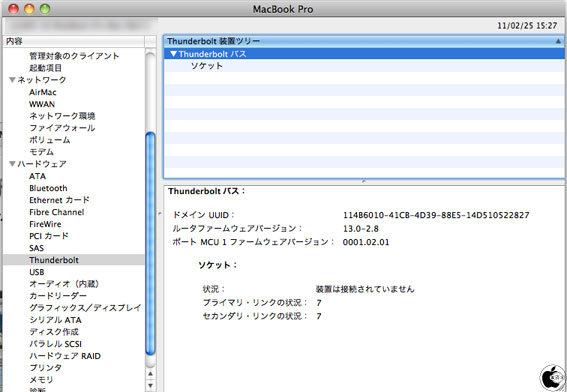Click the yellow minimize button
The width and height of the screenshot is (567, 392).
(29, 9)
